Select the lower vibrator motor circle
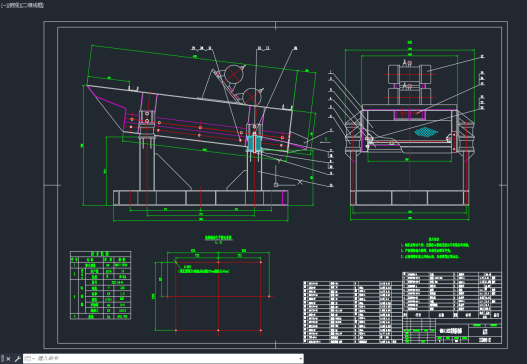The image size is (527, 364). 251,96
